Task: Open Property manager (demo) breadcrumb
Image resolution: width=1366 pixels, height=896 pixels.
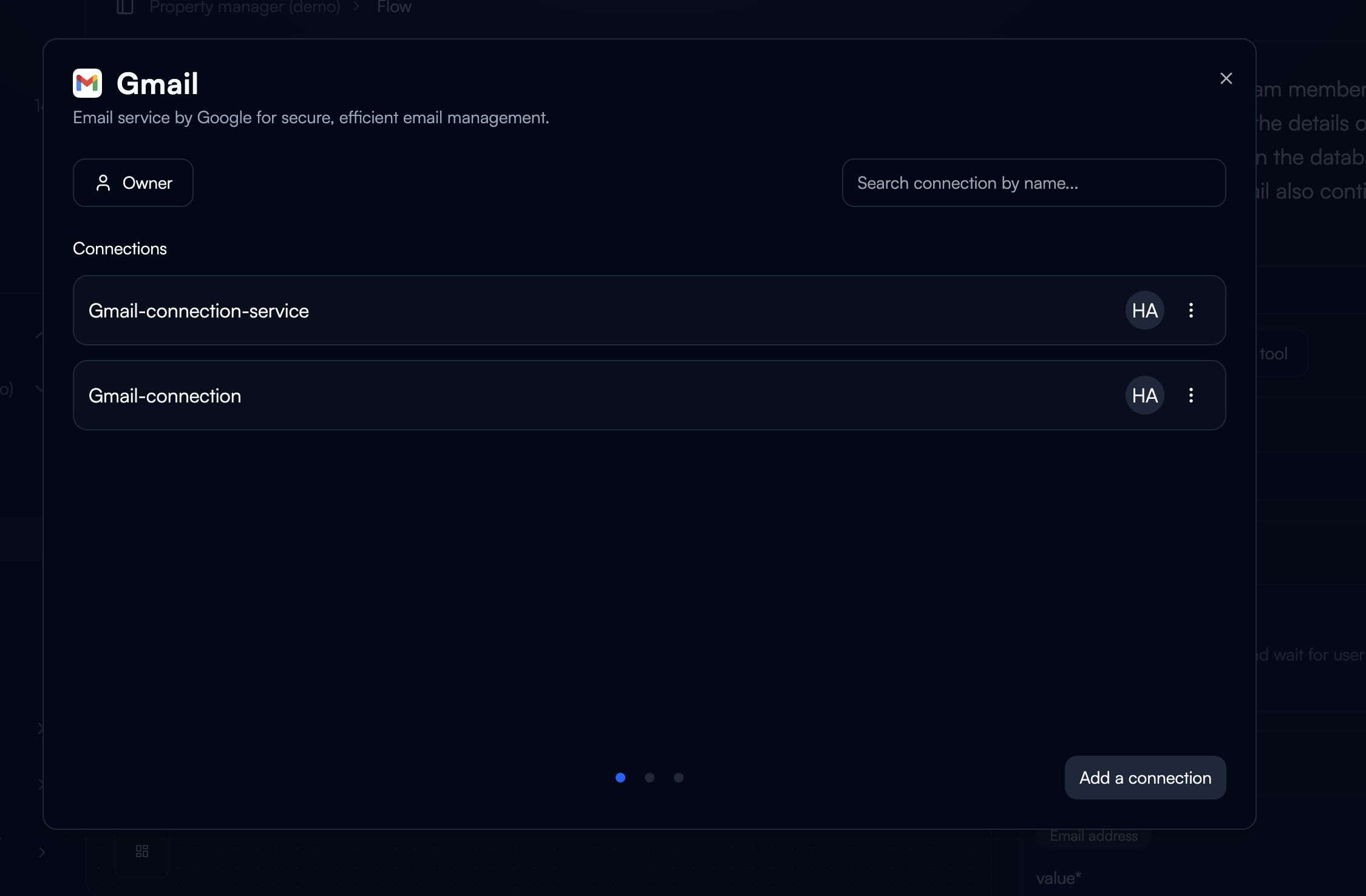Action: click(x=244, y=7)
